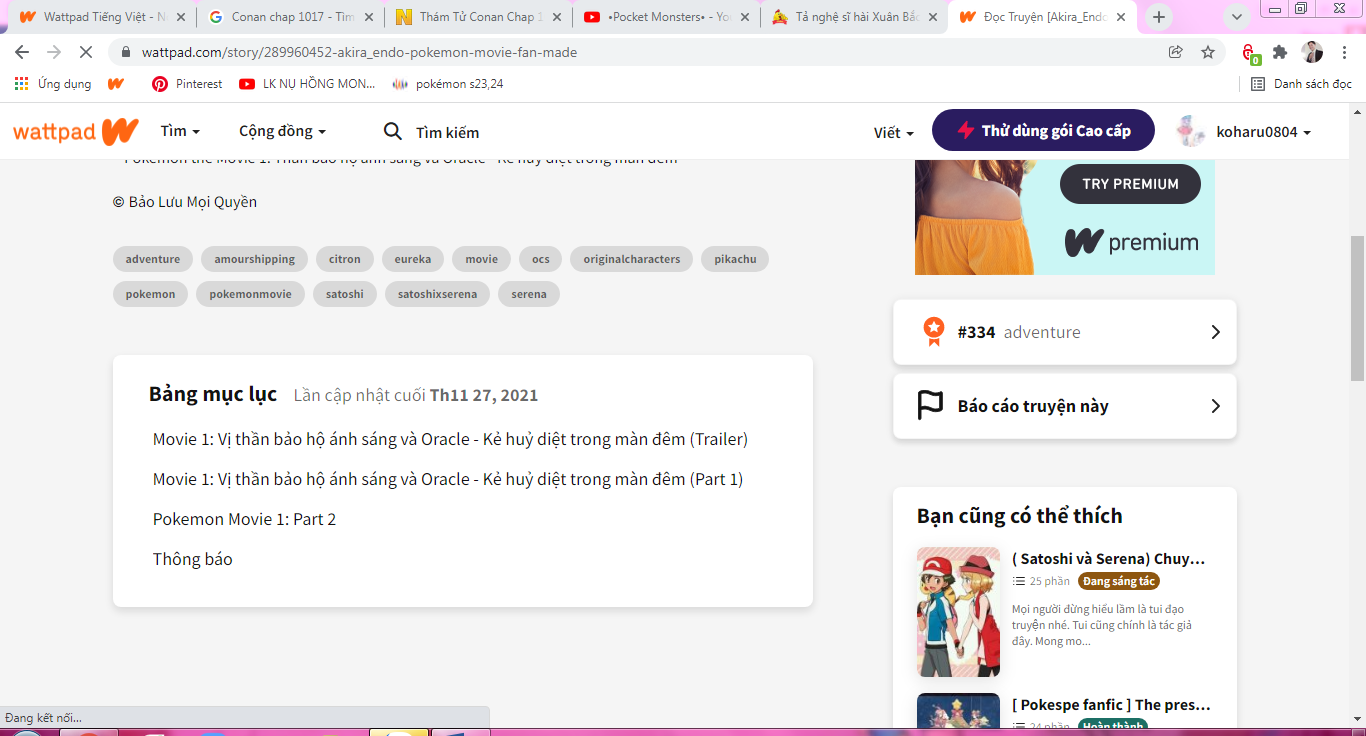Click Thử dùng gói Cao cấp button
The height and width of the screenshot is (736, 1366).
1043,131
